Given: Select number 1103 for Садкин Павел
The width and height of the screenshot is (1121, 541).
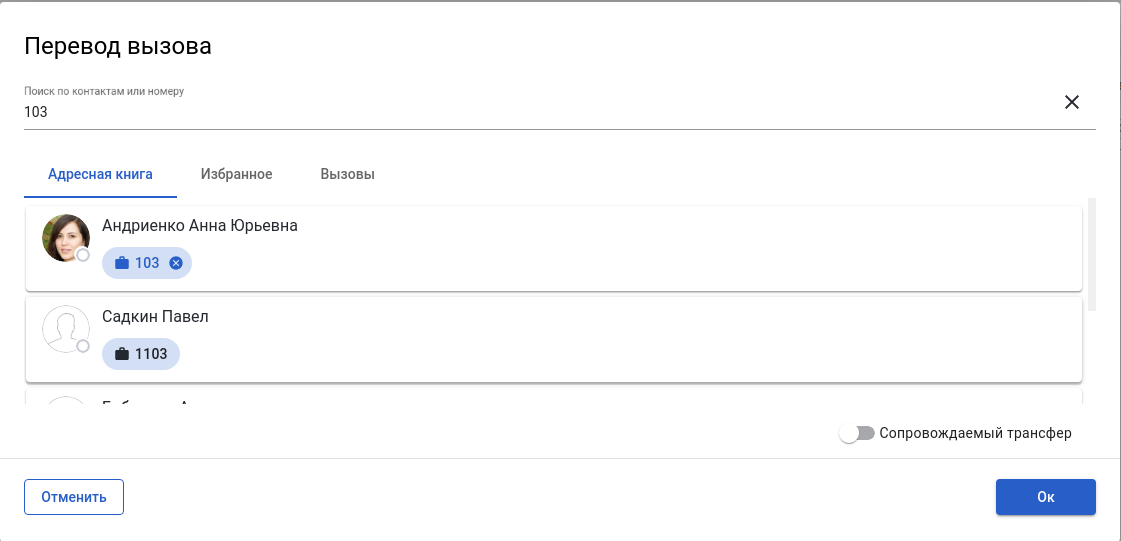Looking at the screenshot, I should tap(152, 354).
